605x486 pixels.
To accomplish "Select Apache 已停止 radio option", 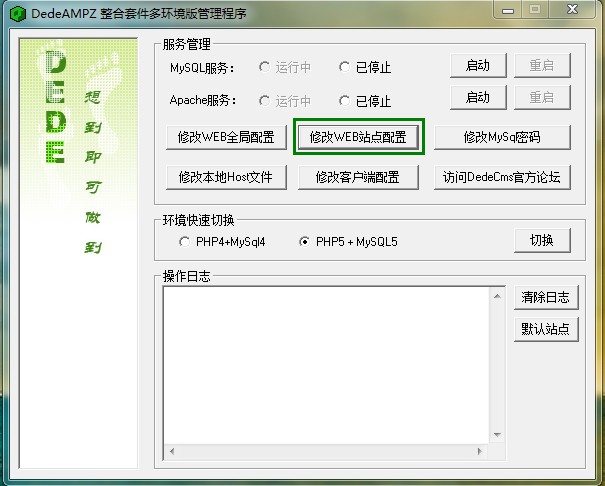I will tap(345, 101).
